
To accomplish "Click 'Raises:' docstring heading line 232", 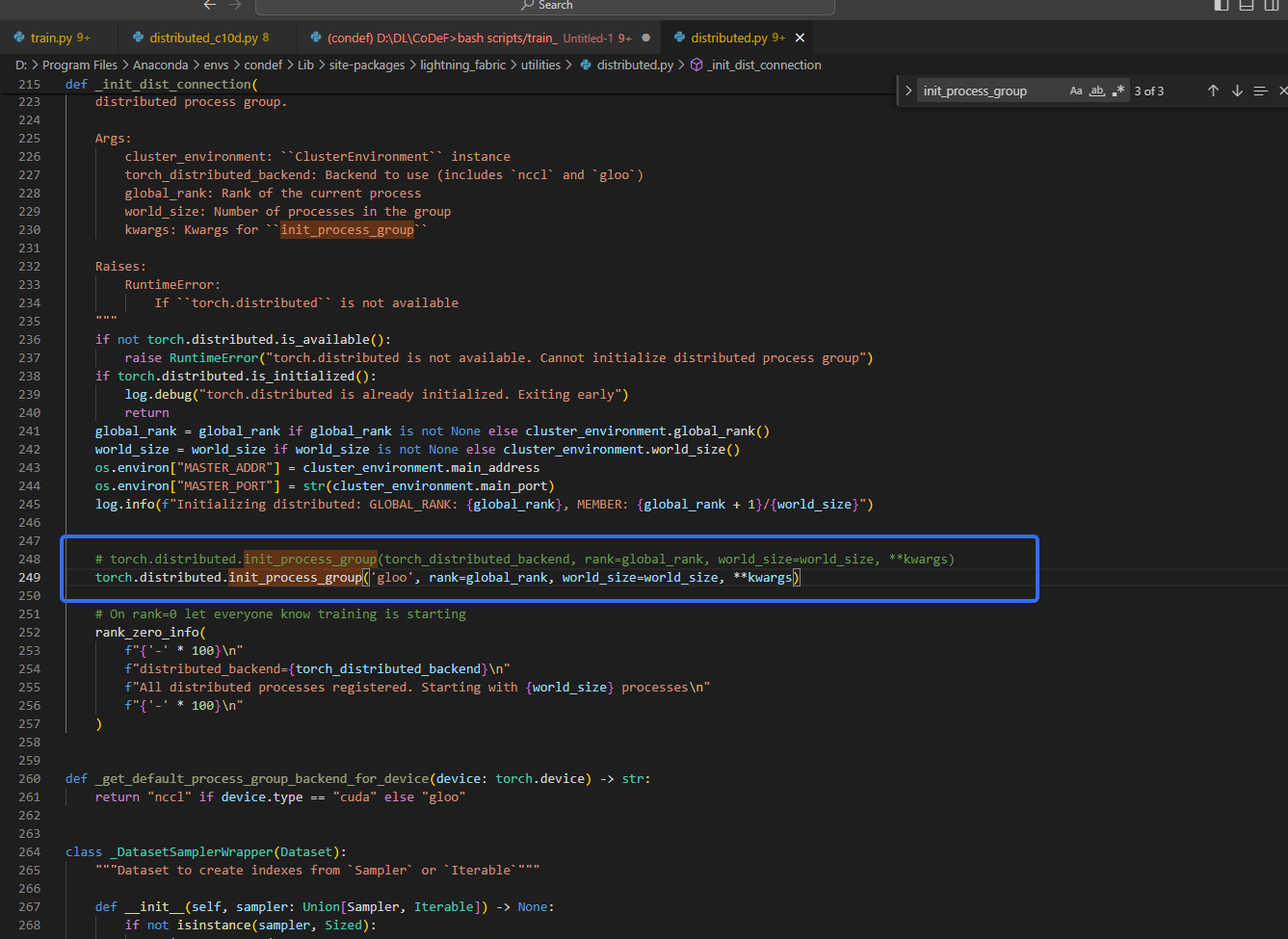I will click(120, 266).
